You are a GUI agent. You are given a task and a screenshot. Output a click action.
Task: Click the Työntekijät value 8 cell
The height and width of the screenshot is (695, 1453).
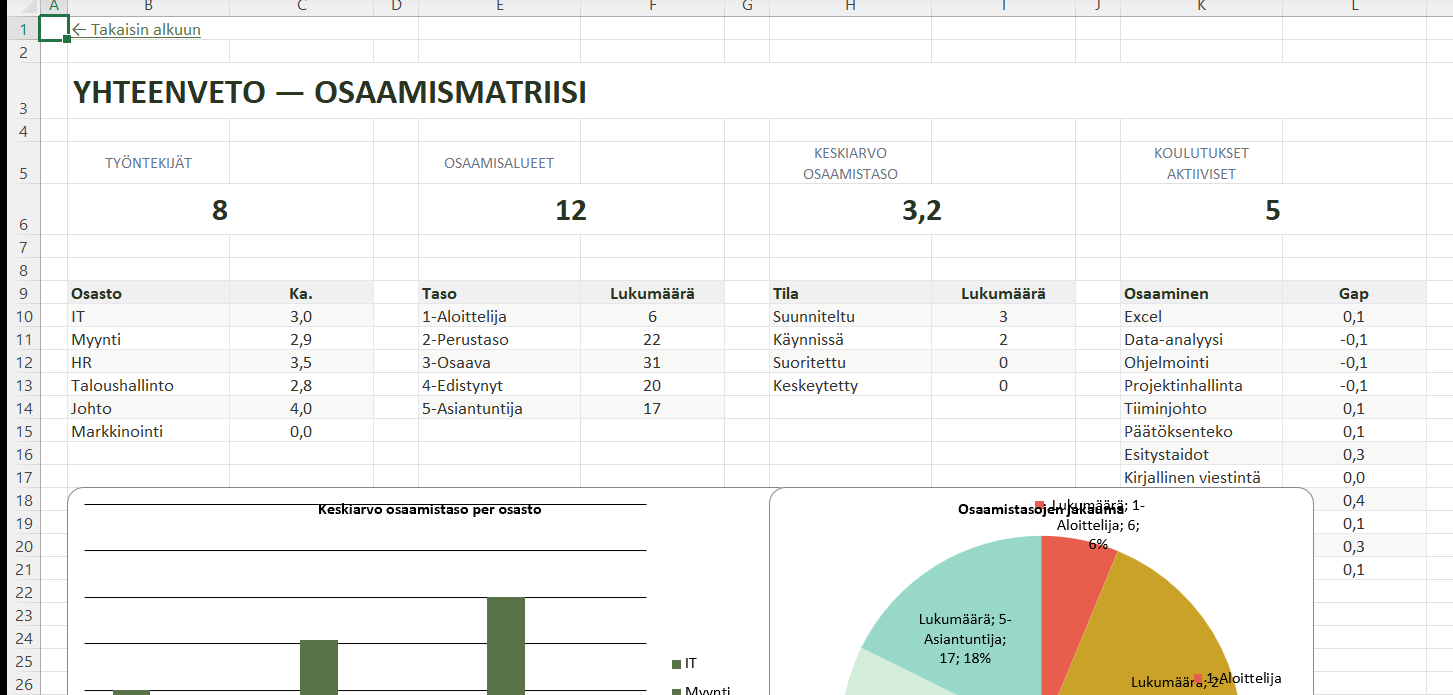(x=220, y=210)
